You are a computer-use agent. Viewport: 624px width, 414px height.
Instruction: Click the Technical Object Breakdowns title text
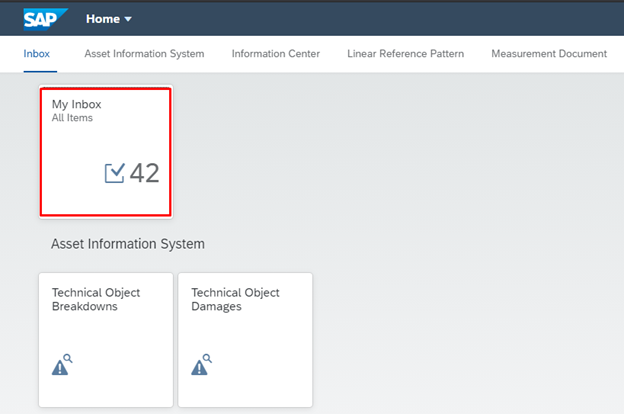pyautogui.click(x=96, y=299)
